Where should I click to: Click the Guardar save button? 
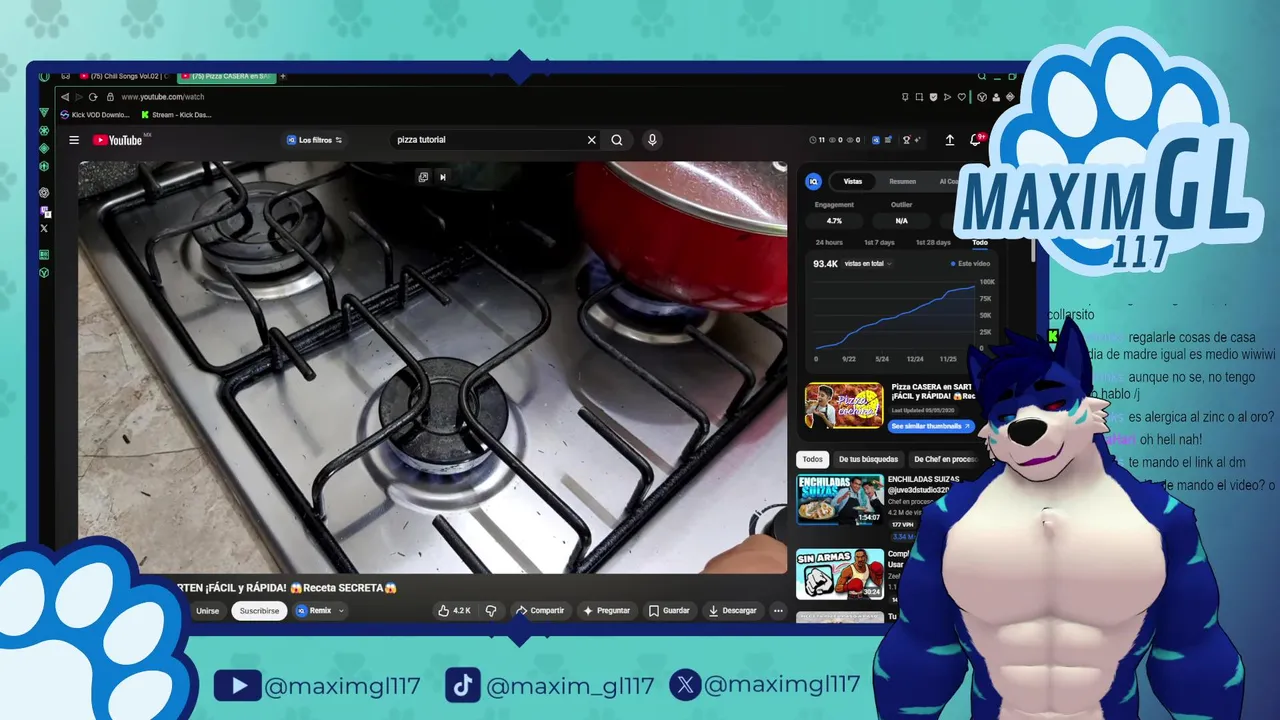[x=669, y=610]
